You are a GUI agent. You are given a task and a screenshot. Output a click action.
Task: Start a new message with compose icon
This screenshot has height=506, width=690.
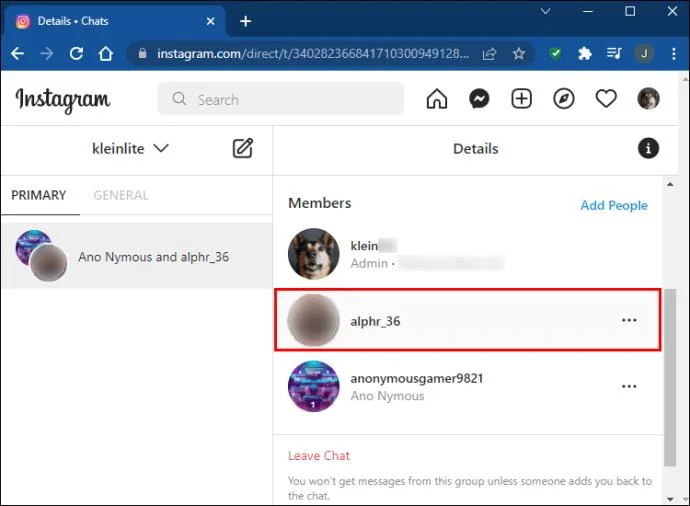242,148
